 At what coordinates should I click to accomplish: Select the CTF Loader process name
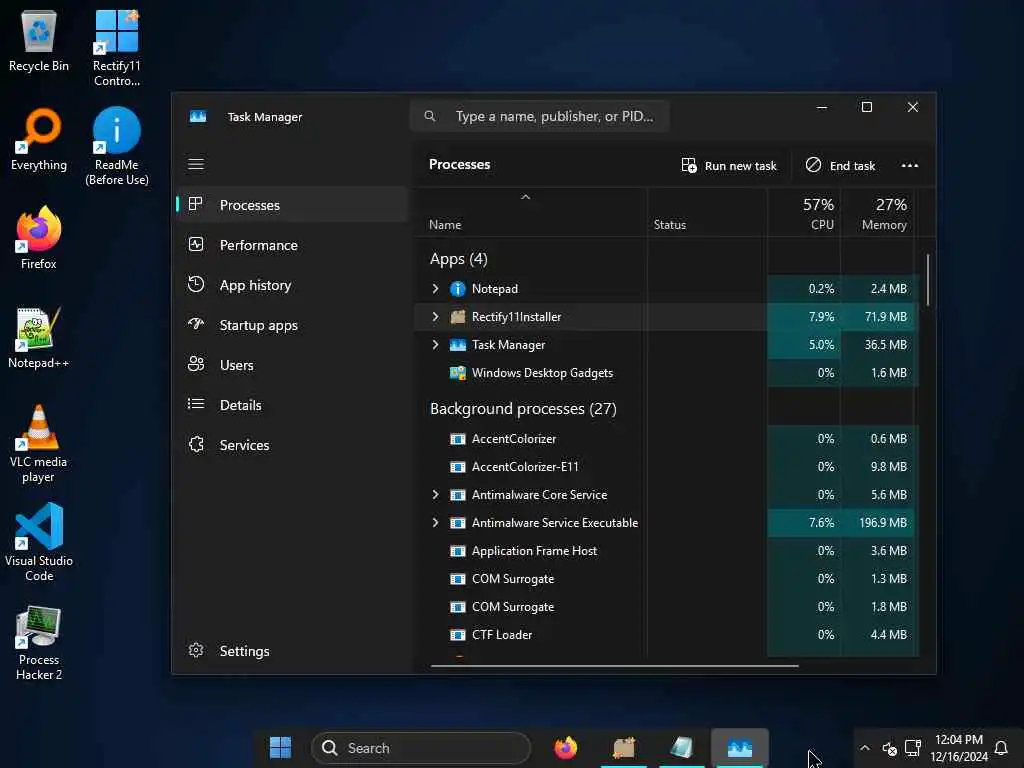click(502, 635)
